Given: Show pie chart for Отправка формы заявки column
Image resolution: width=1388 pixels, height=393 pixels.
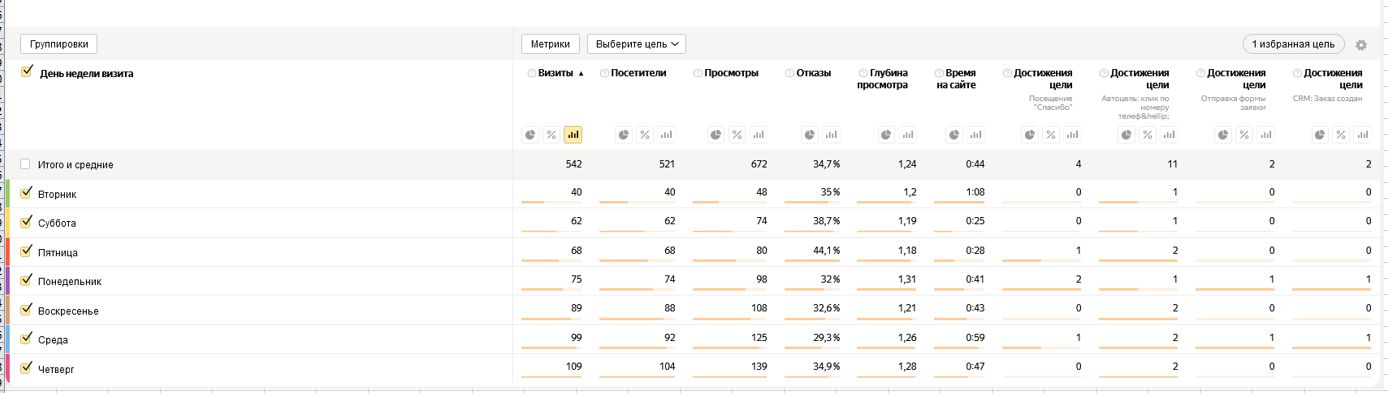Looking at the screenshot, I should click(x=1223, y=135).
